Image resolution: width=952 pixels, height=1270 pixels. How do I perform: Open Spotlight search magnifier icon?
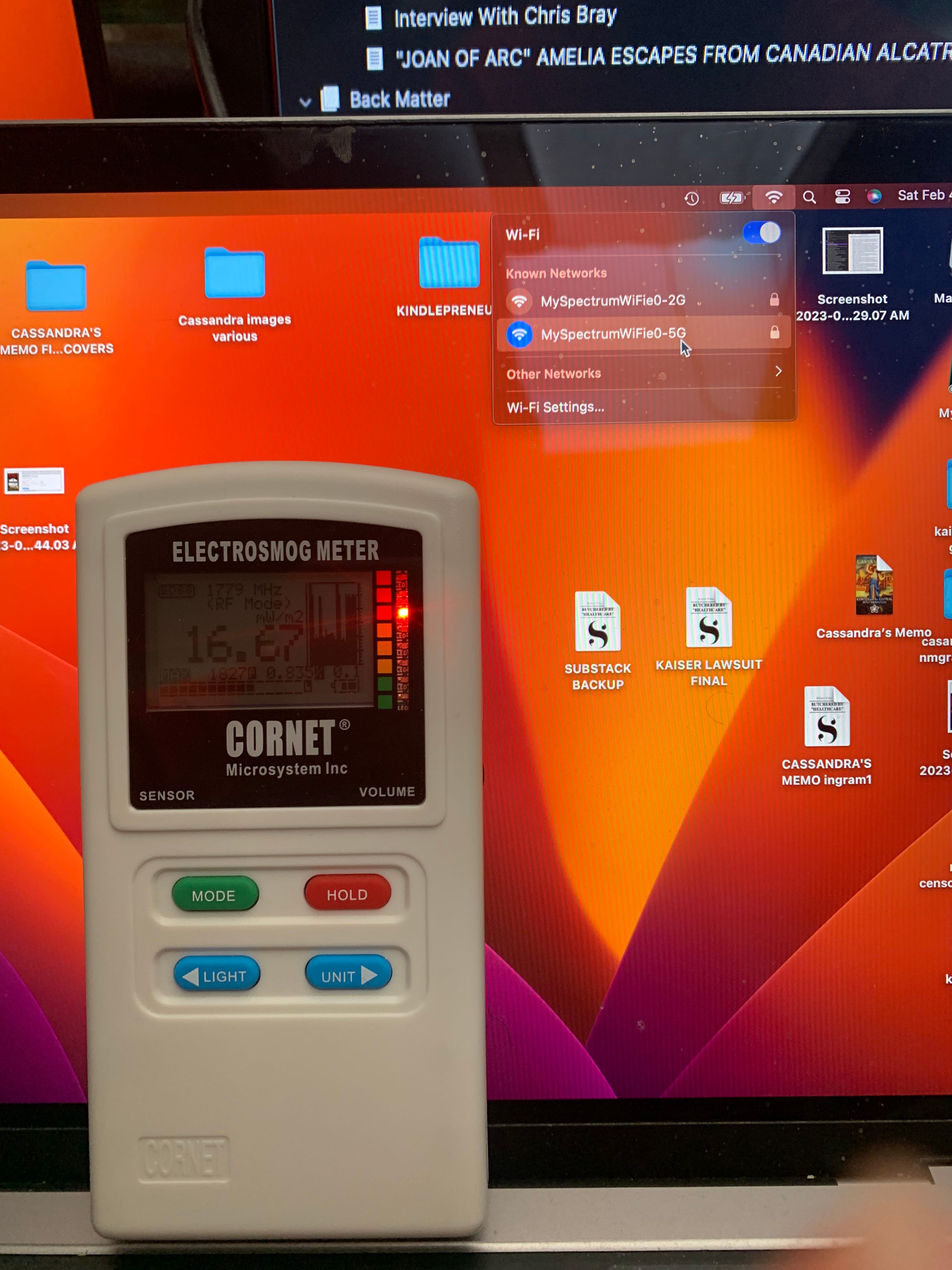809,197
